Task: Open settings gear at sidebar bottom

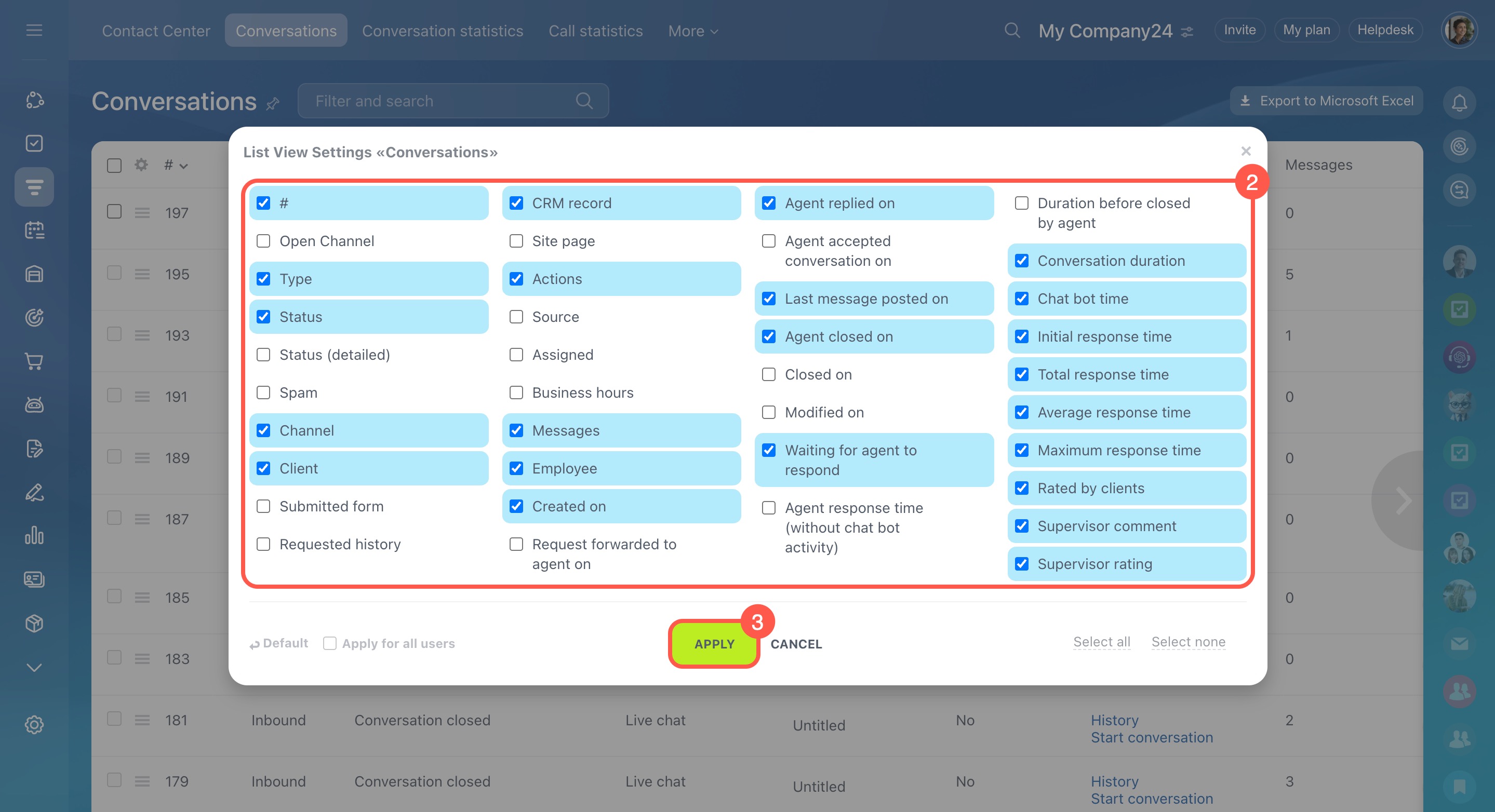Action: (x=34, y=724)
